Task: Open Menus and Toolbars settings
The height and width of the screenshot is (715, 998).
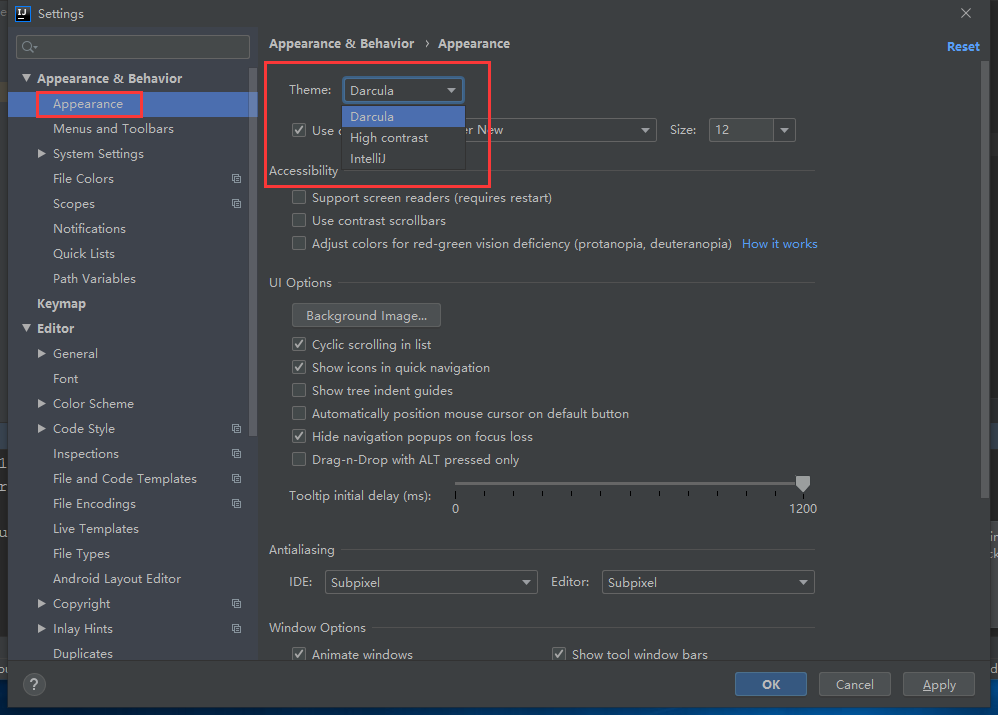Action: (x=113, y=129)
